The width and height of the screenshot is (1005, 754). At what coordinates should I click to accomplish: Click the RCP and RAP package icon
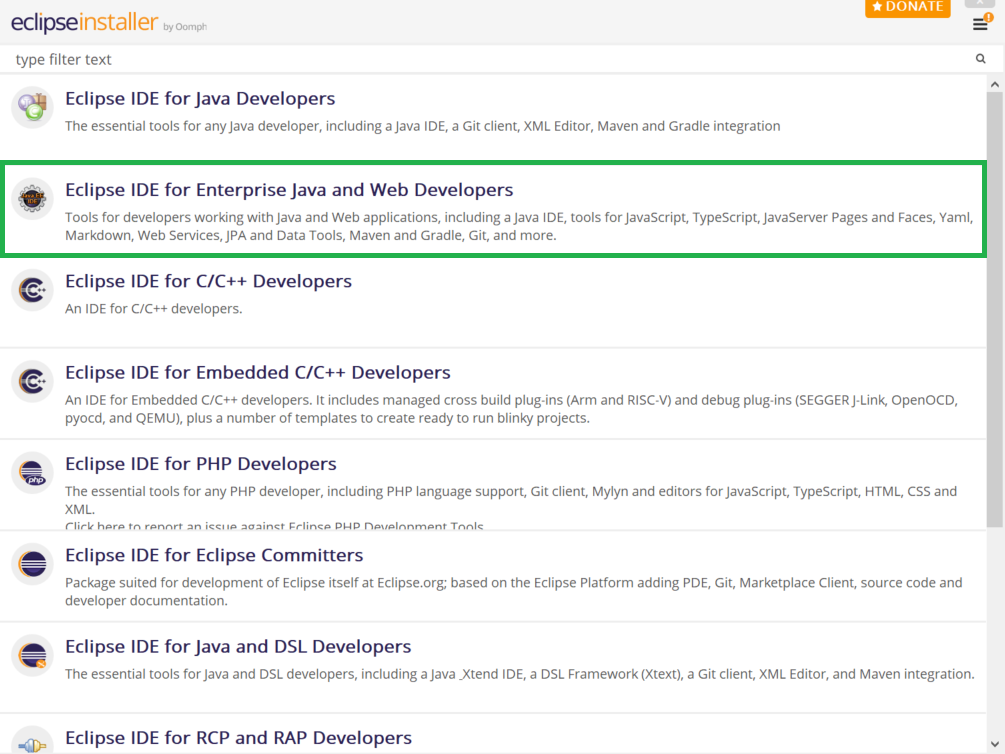click(x=32, y=742)
